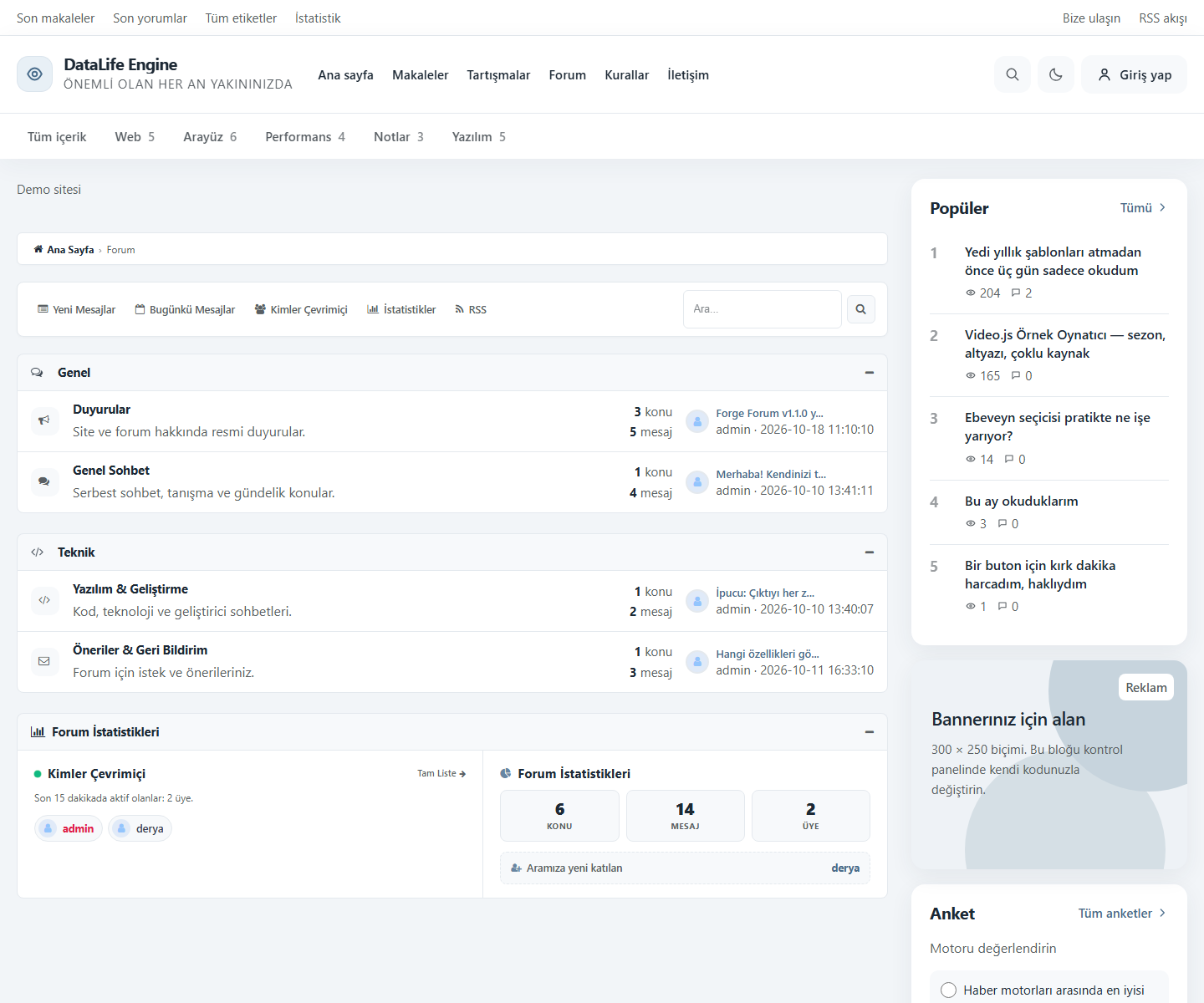
Task: Go to Makaleler in the main menu
Action: click(421, 74)
